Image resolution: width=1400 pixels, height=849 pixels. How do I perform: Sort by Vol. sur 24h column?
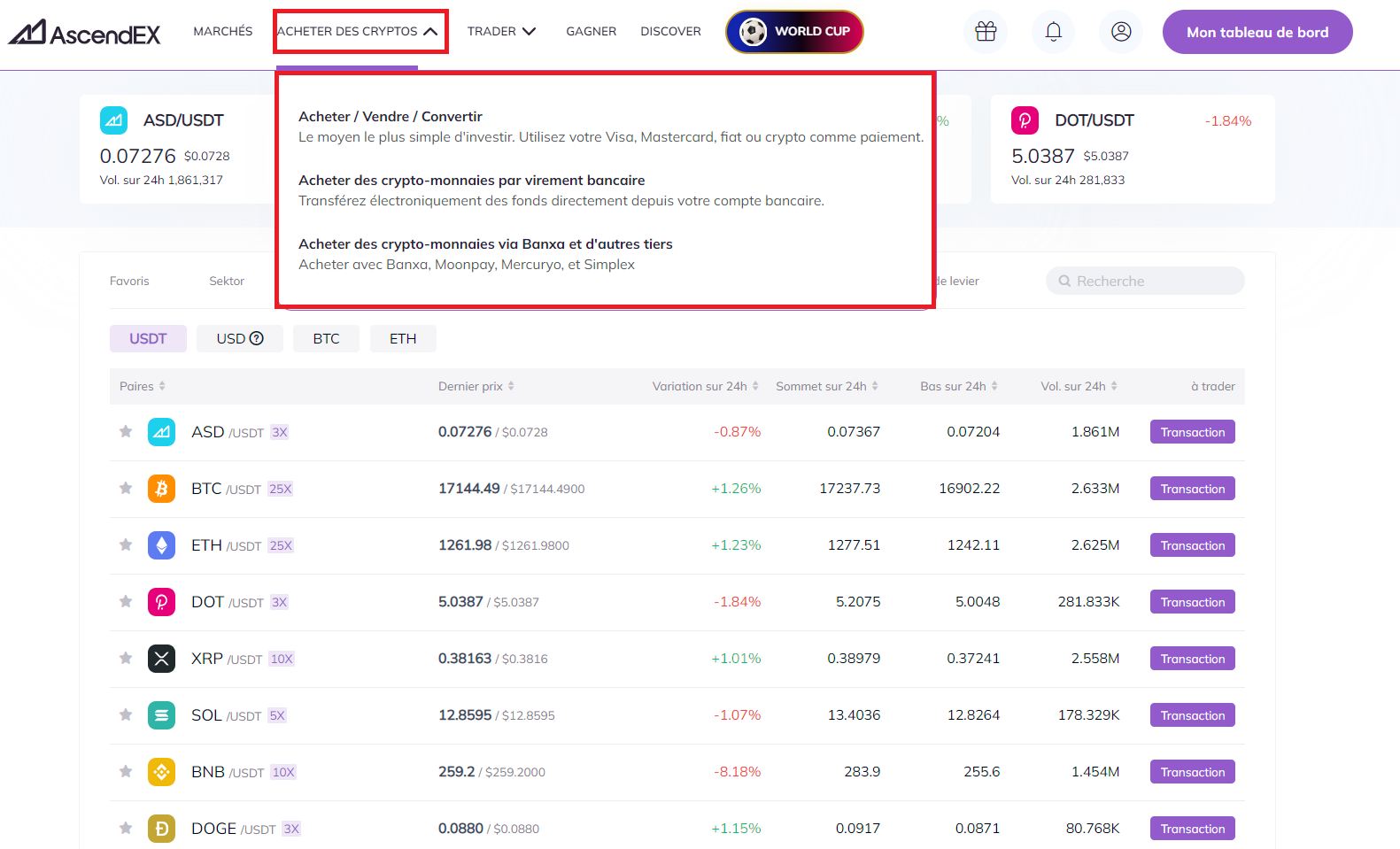click(x=1079, y=386)
